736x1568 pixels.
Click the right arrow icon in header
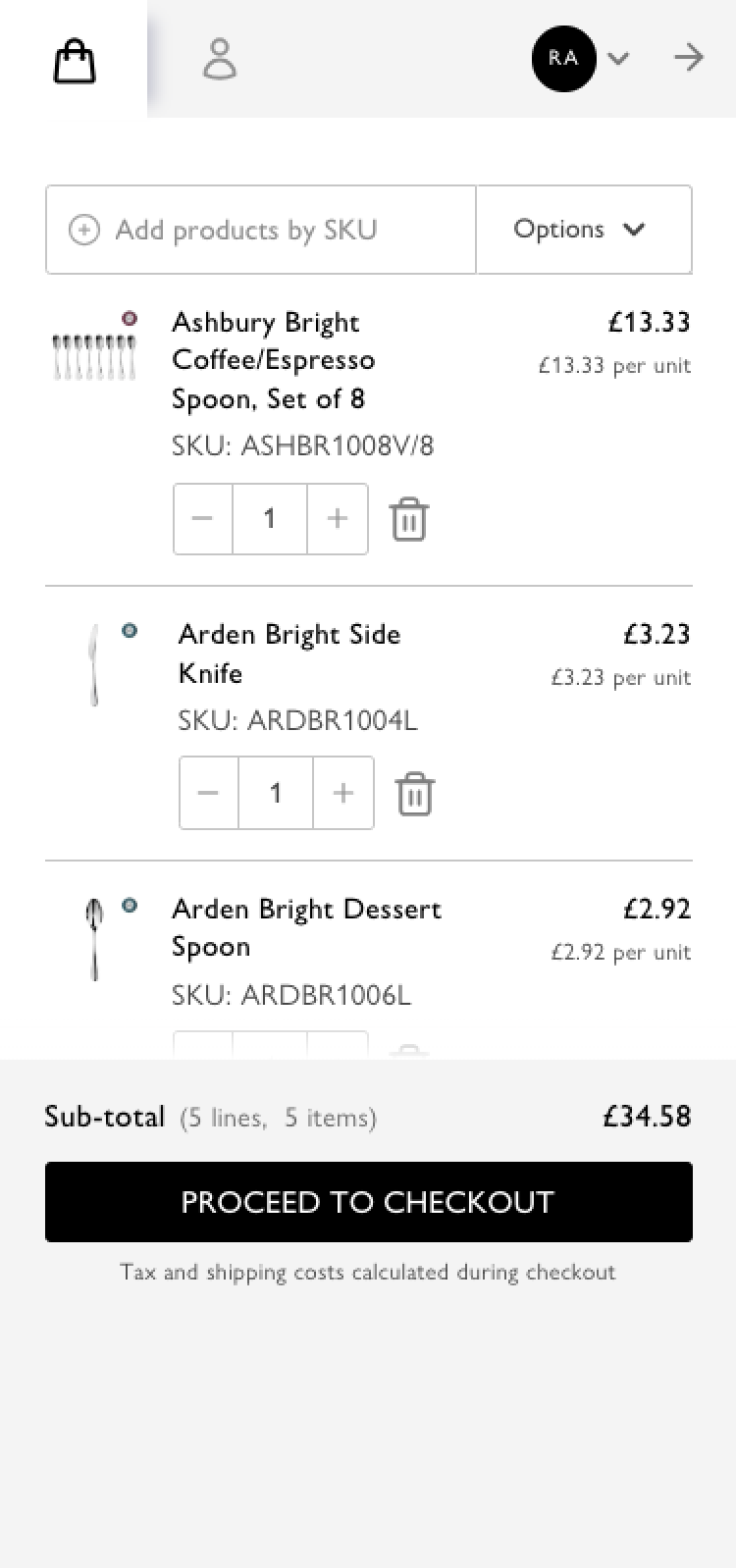click(689, 58)
